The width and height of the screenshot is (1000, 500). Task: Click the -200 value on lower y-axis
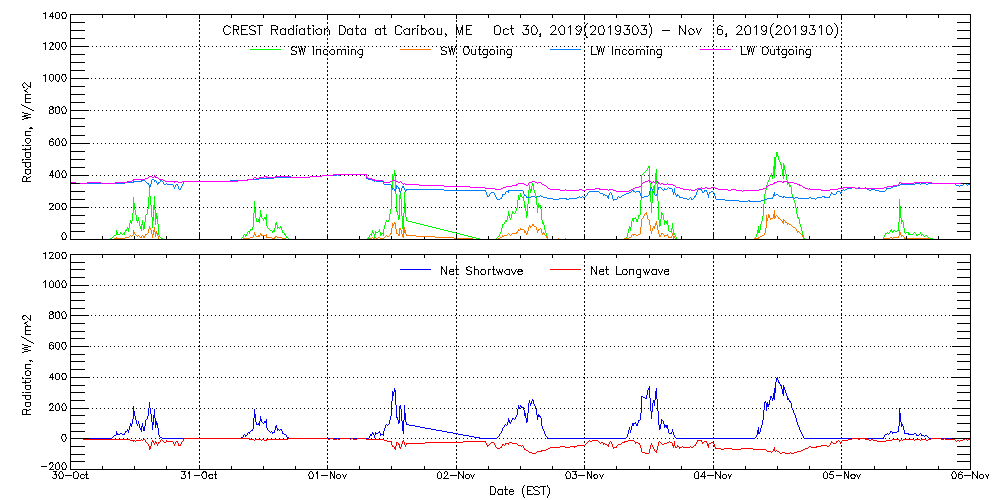pyautogui.click(x=52, y=467)
